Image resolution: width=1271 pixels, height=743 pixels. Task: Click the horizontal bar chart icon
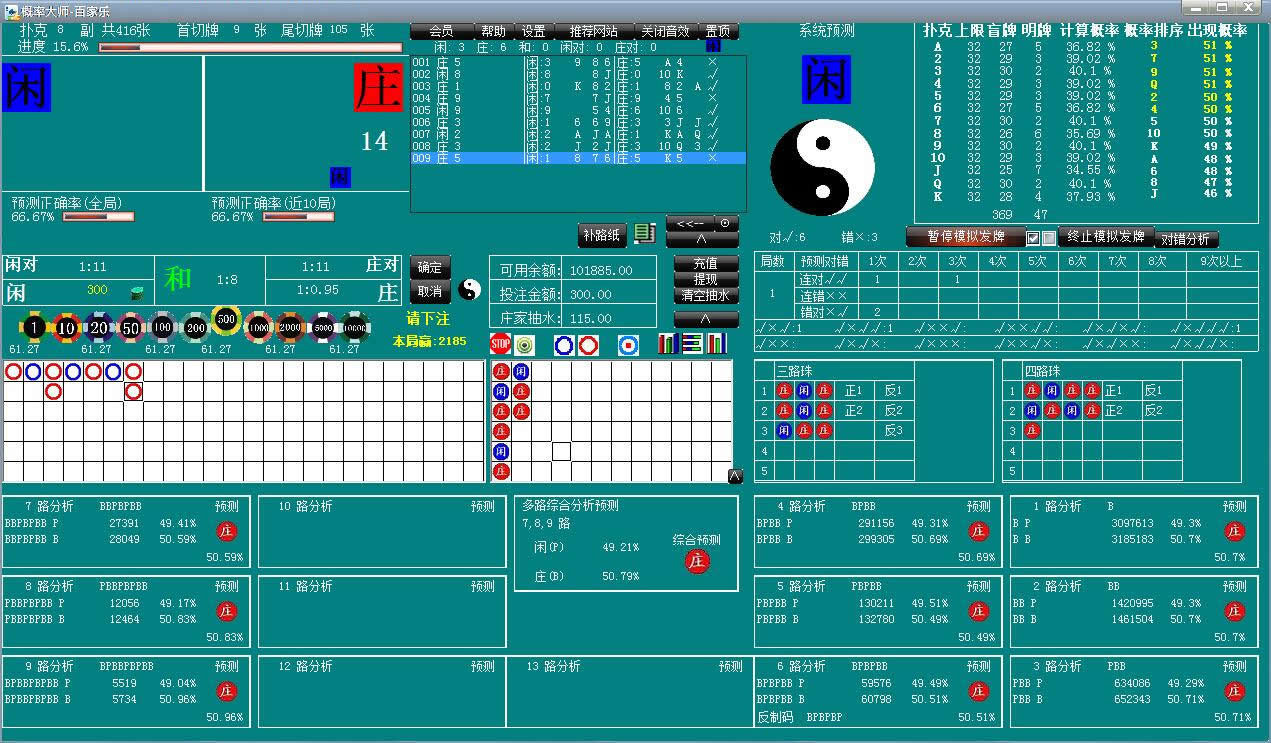click(692, 344)
